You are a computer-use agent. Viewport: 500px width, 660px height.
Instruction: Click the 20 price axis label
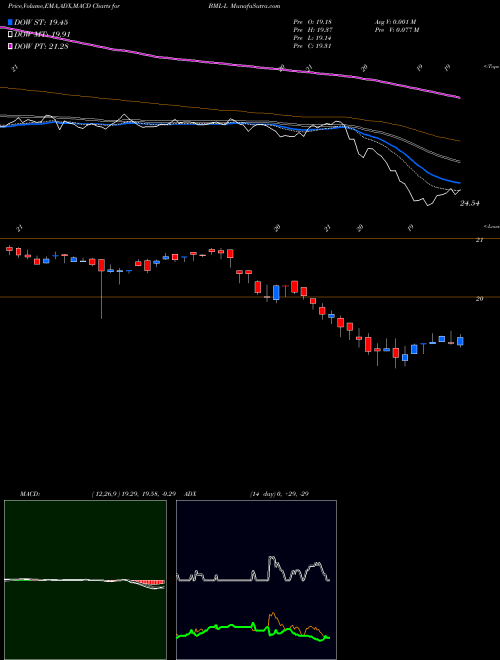pos(479,299)
